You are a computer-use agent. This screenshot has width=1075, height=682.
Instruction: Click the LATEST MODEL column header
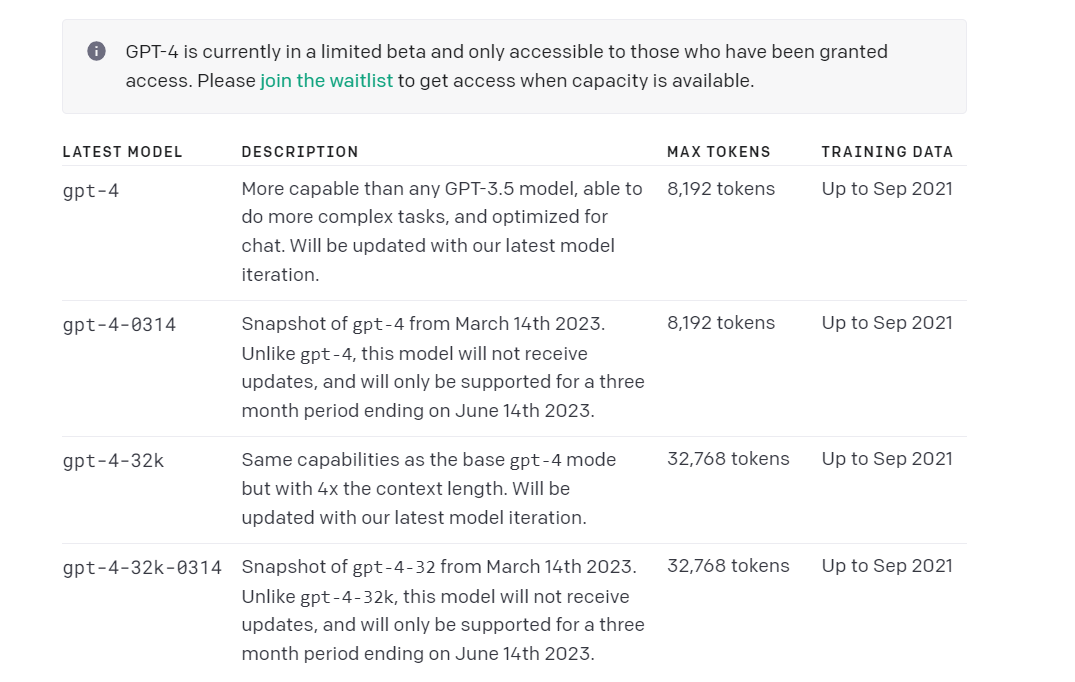tap(123, 152)
